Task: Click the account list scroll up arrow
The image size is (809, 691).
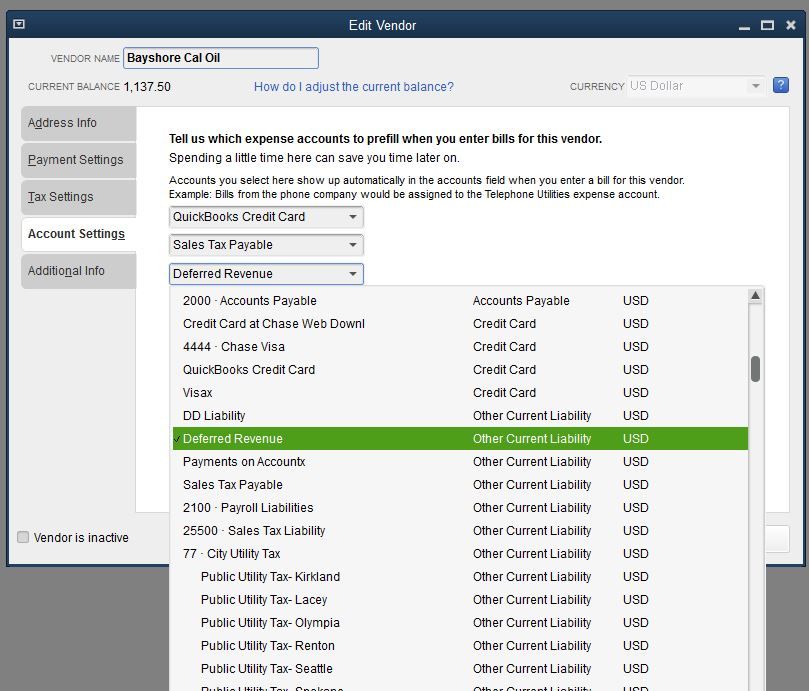Action: click(755, 296)
